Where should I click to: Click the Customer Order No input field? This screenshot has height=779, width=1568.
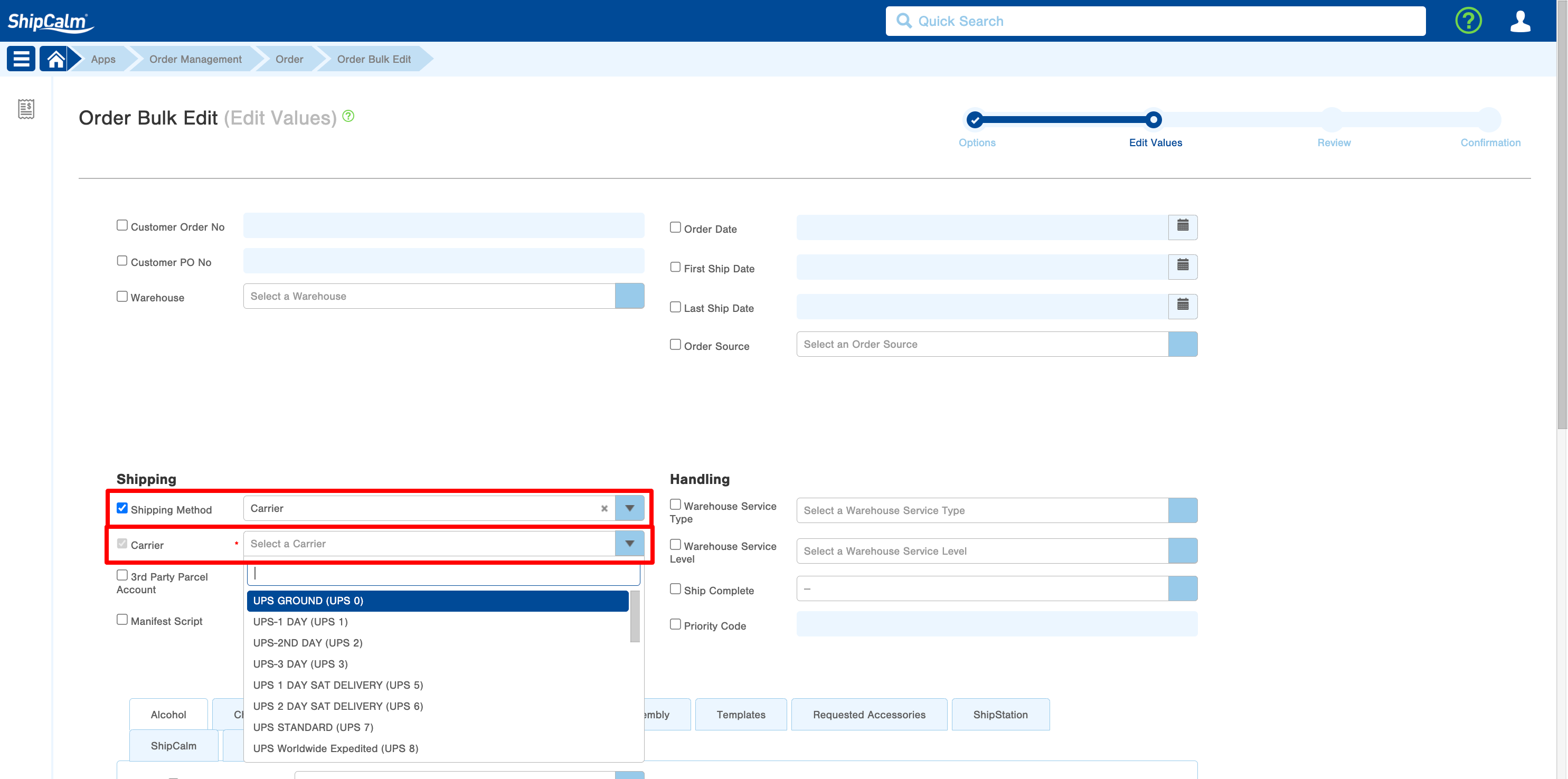pyautogui.click(x=443, y=225)
